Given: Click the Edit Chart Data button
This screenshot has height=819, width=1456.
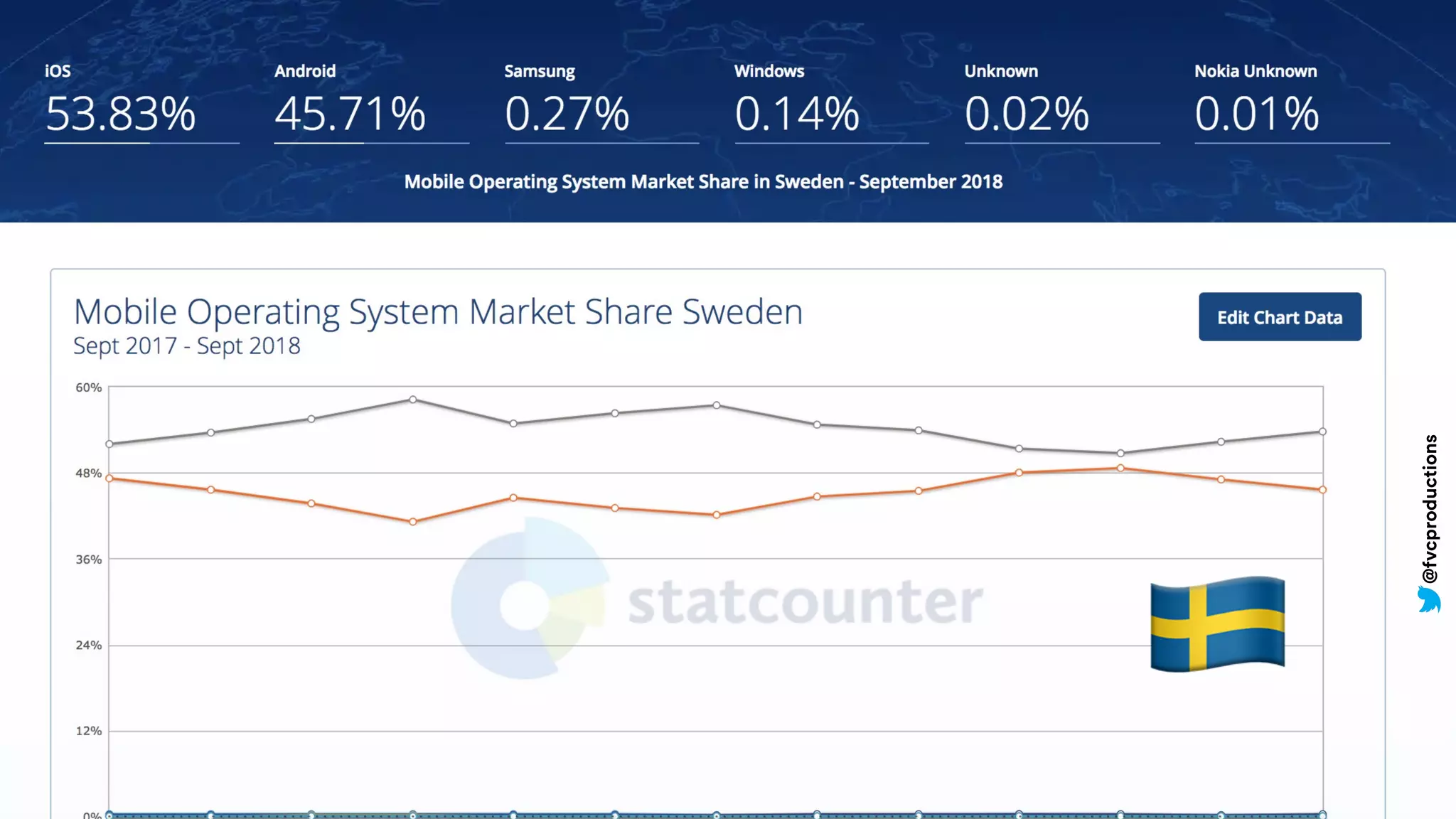Looking at the screenshot, I should point(1280,317).
